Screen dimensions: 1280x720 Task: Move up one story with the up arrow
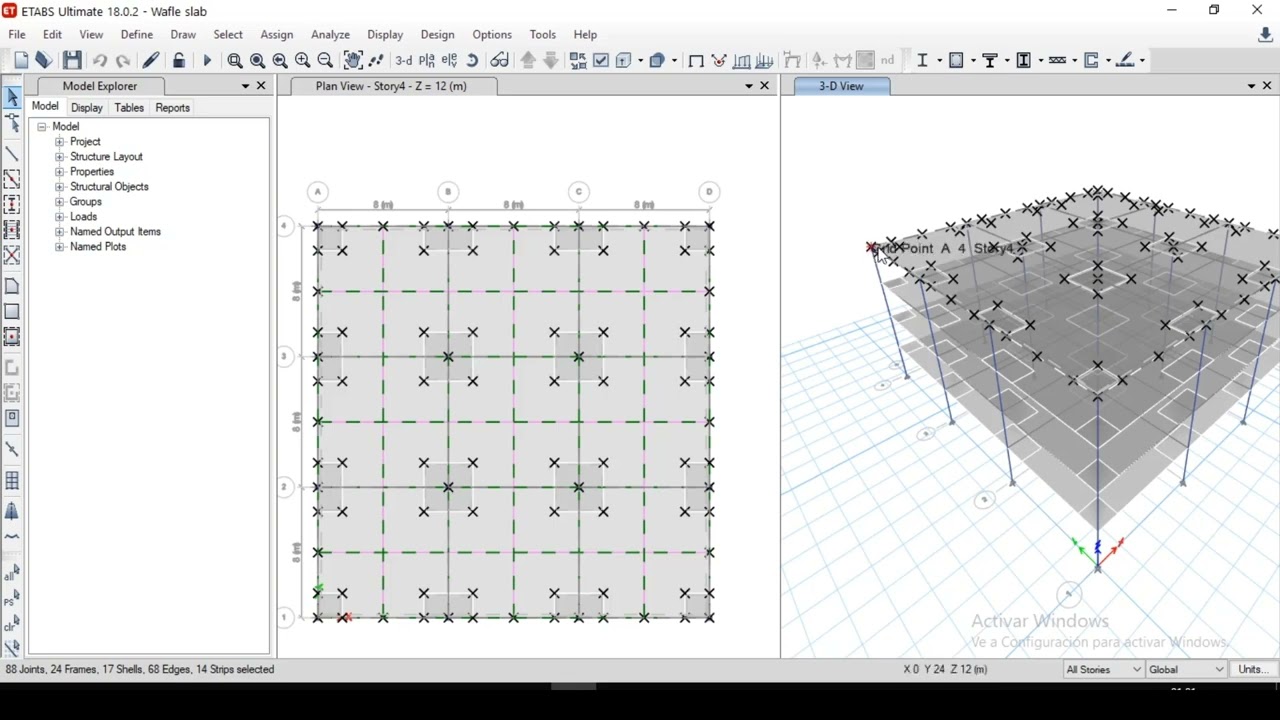528,60
